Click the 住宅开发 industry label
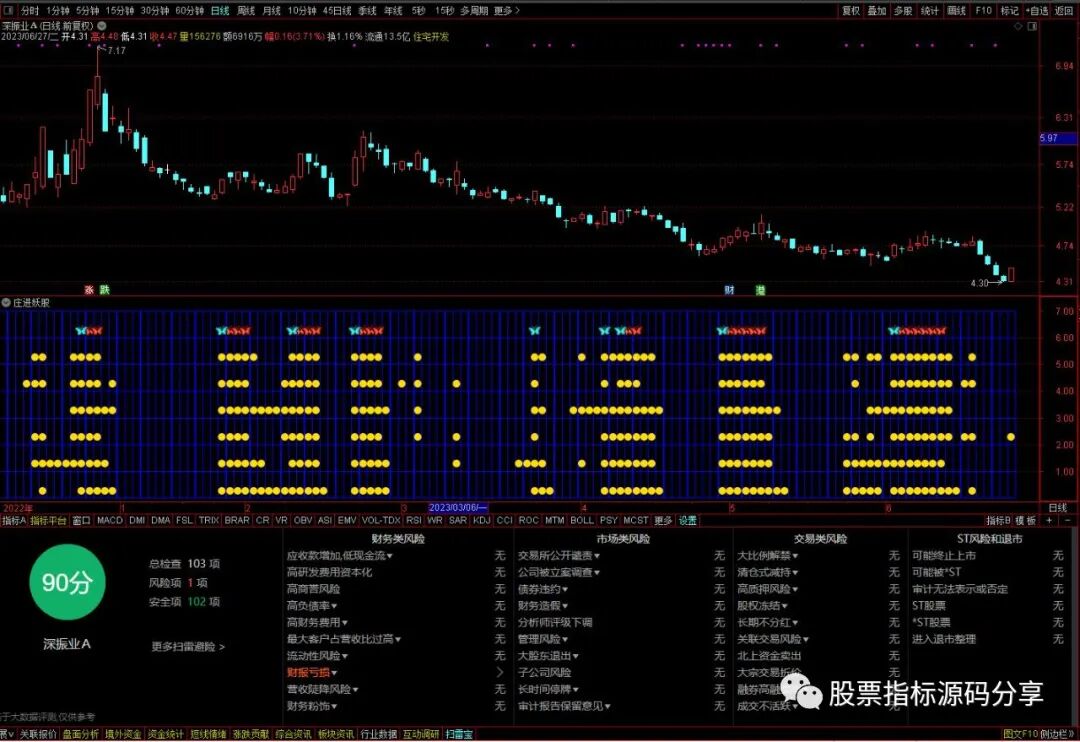The height and width of the screenshot is (742, 1080). (x=431, y=37)
